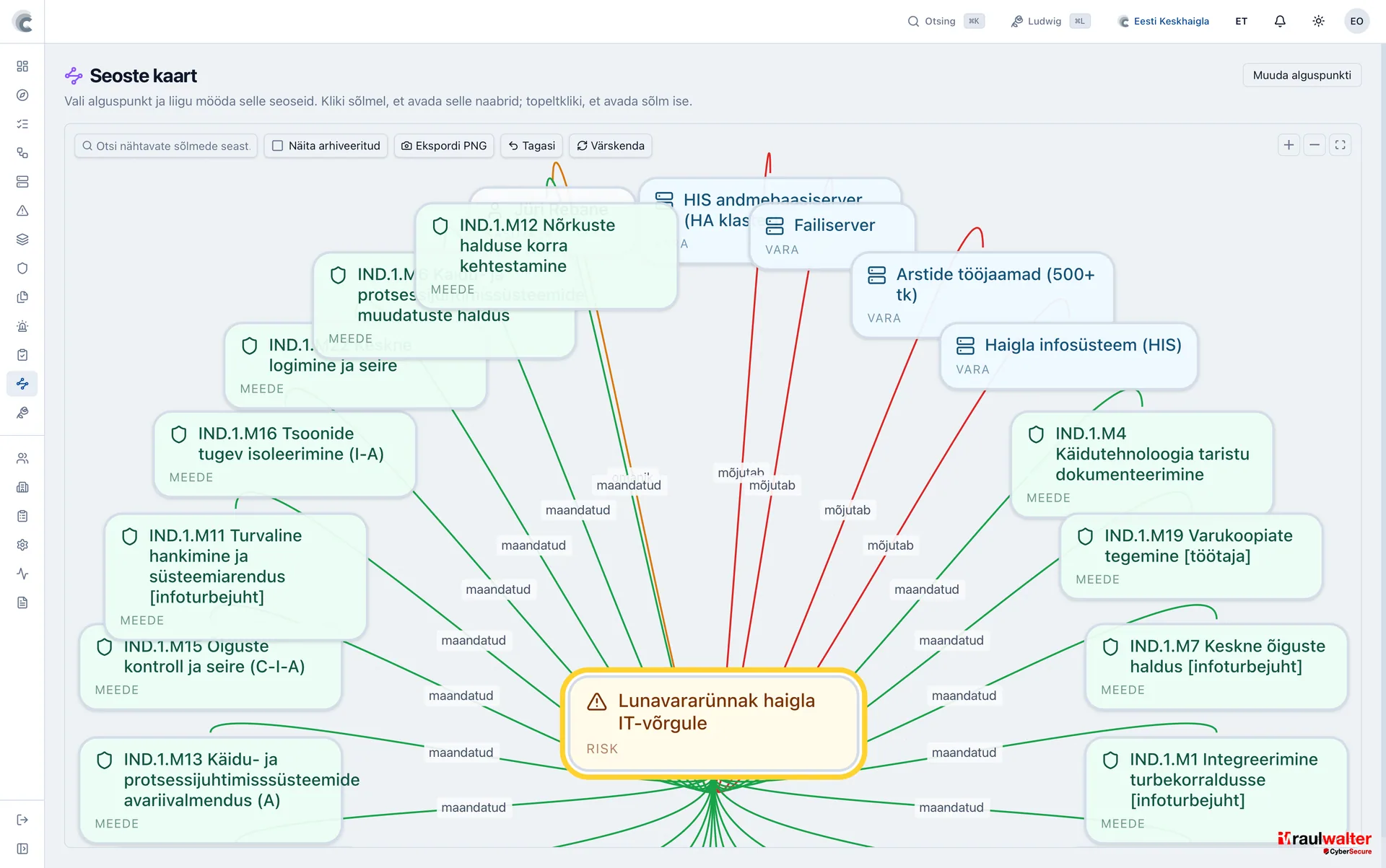Click the Tagasi button
The image size is (1386, 868).
(532, 146)
